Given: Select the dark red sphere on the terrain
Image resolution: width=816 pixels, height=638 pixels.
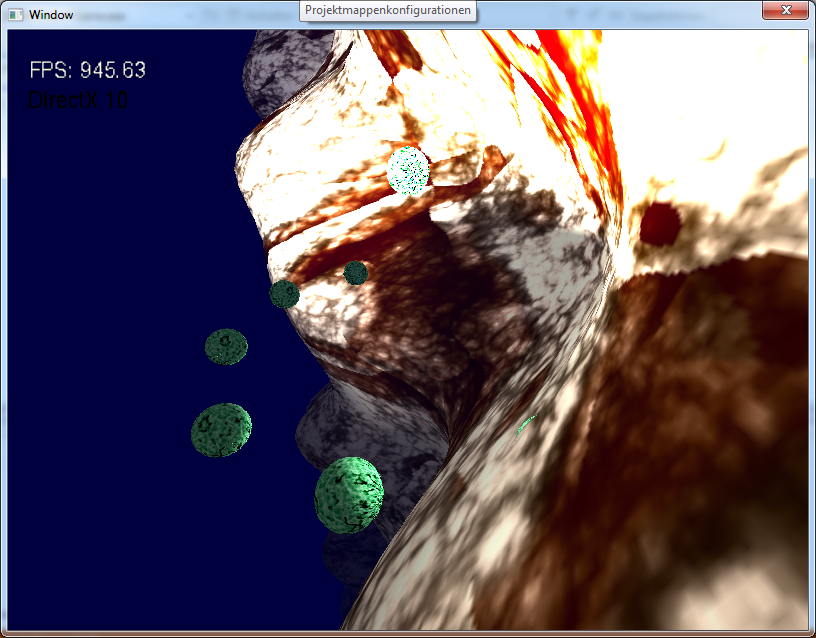Looking at the screenshot, I should click(x=659, y=224).
